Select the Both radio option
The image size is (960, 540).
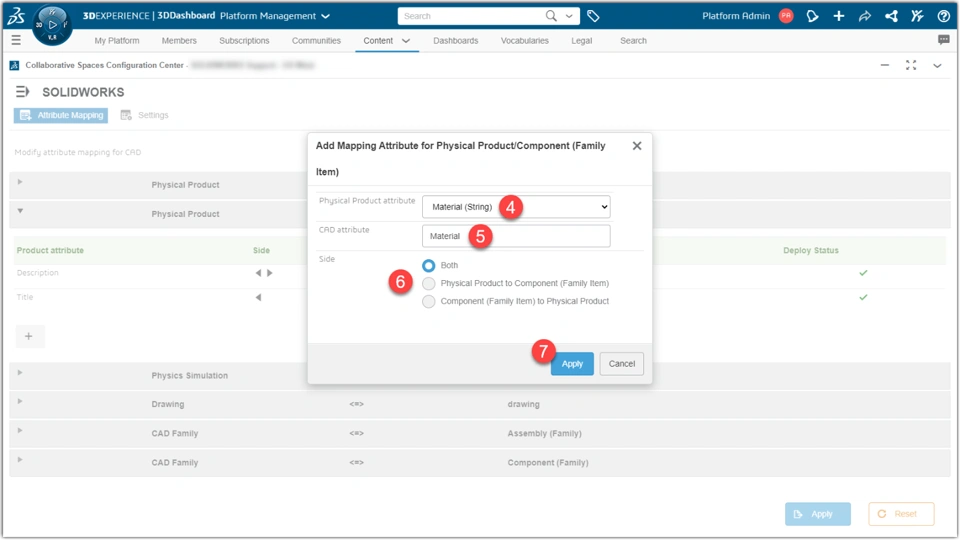point(429,265)
